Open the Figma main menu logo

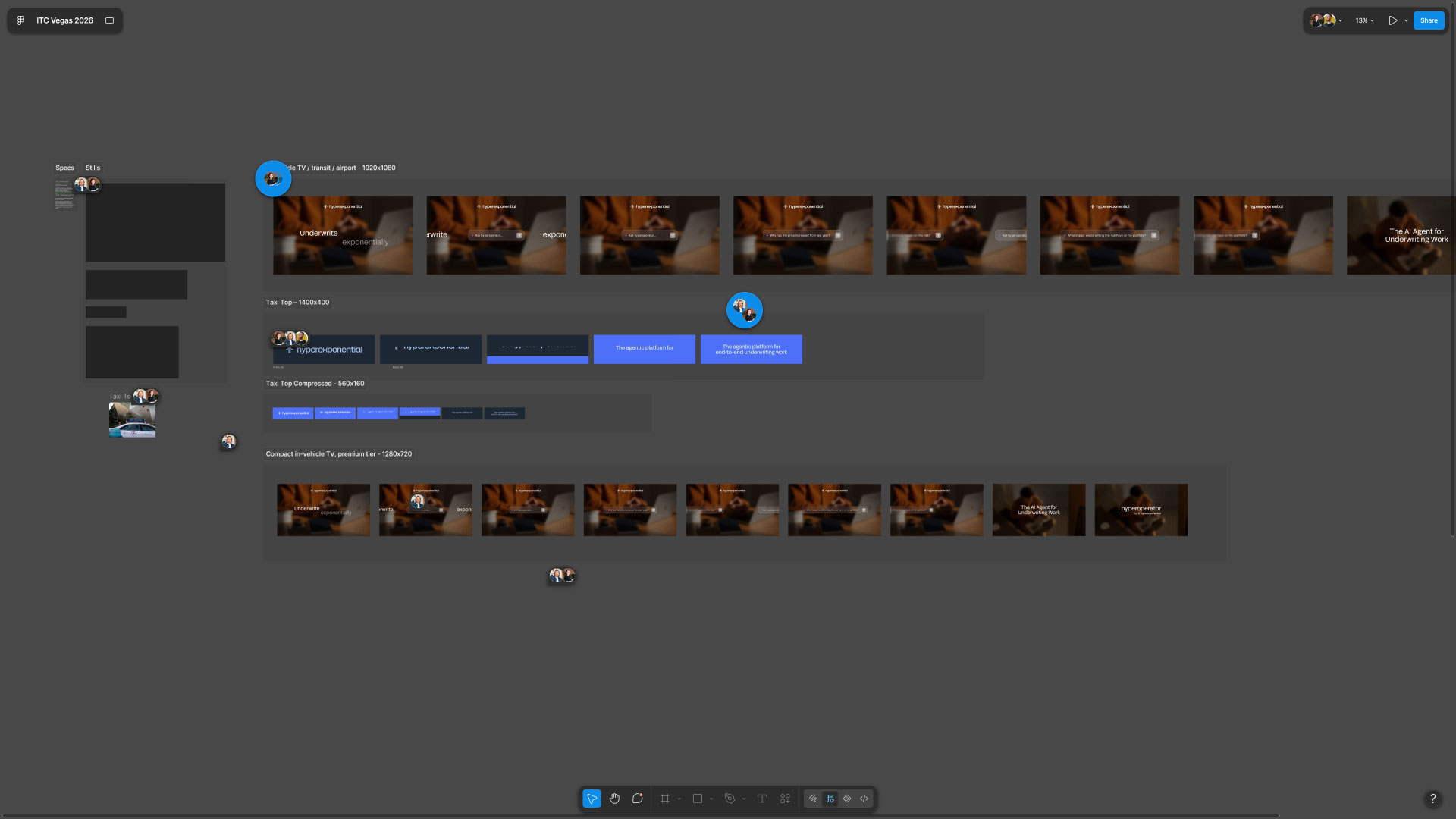[x=20, y=20]
